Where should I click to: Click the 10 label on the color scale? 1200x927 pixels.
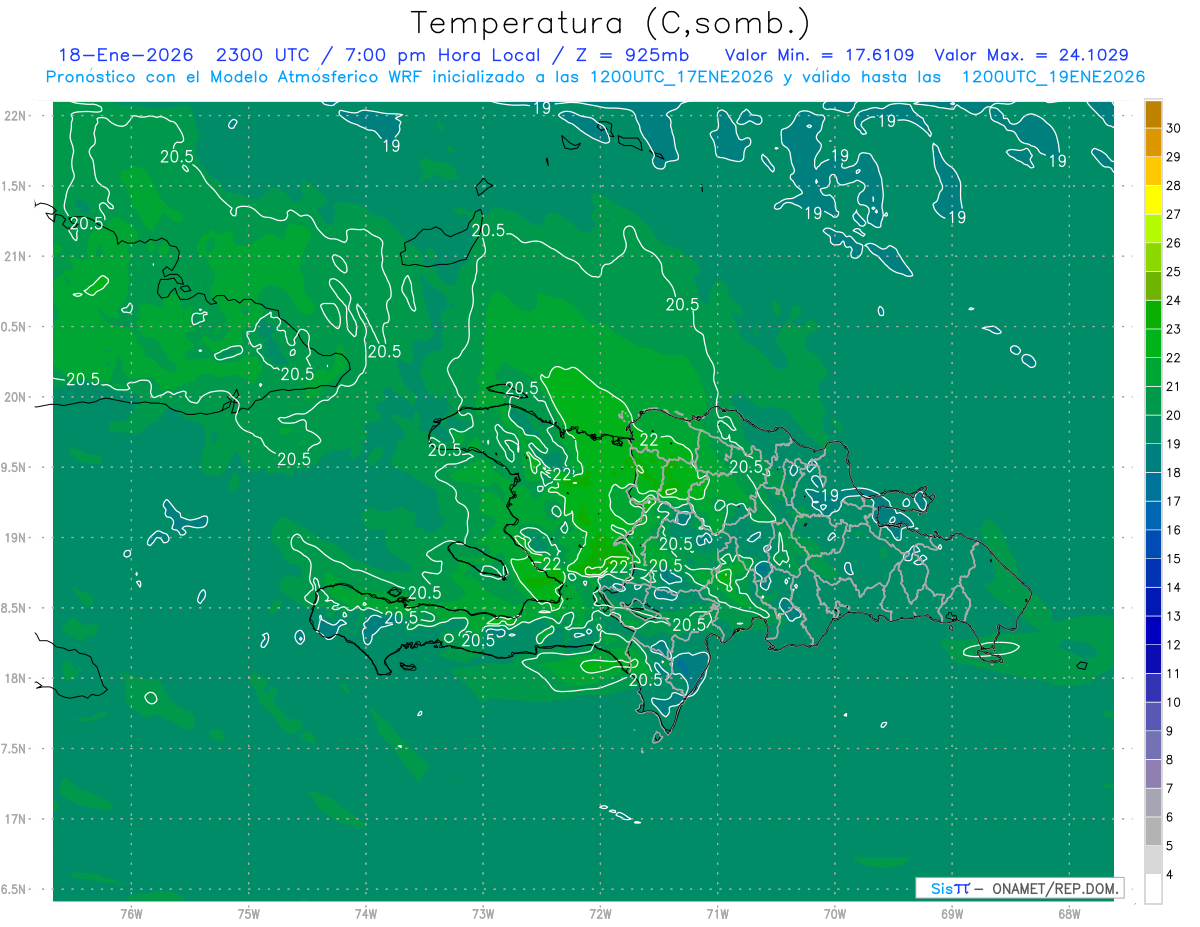[1174, 702]
